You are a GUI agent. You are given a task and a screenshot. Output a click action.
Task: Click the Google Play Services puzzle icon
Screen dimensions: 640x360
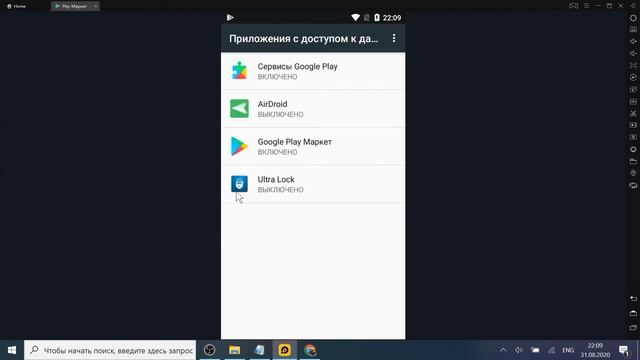[239, 71]
